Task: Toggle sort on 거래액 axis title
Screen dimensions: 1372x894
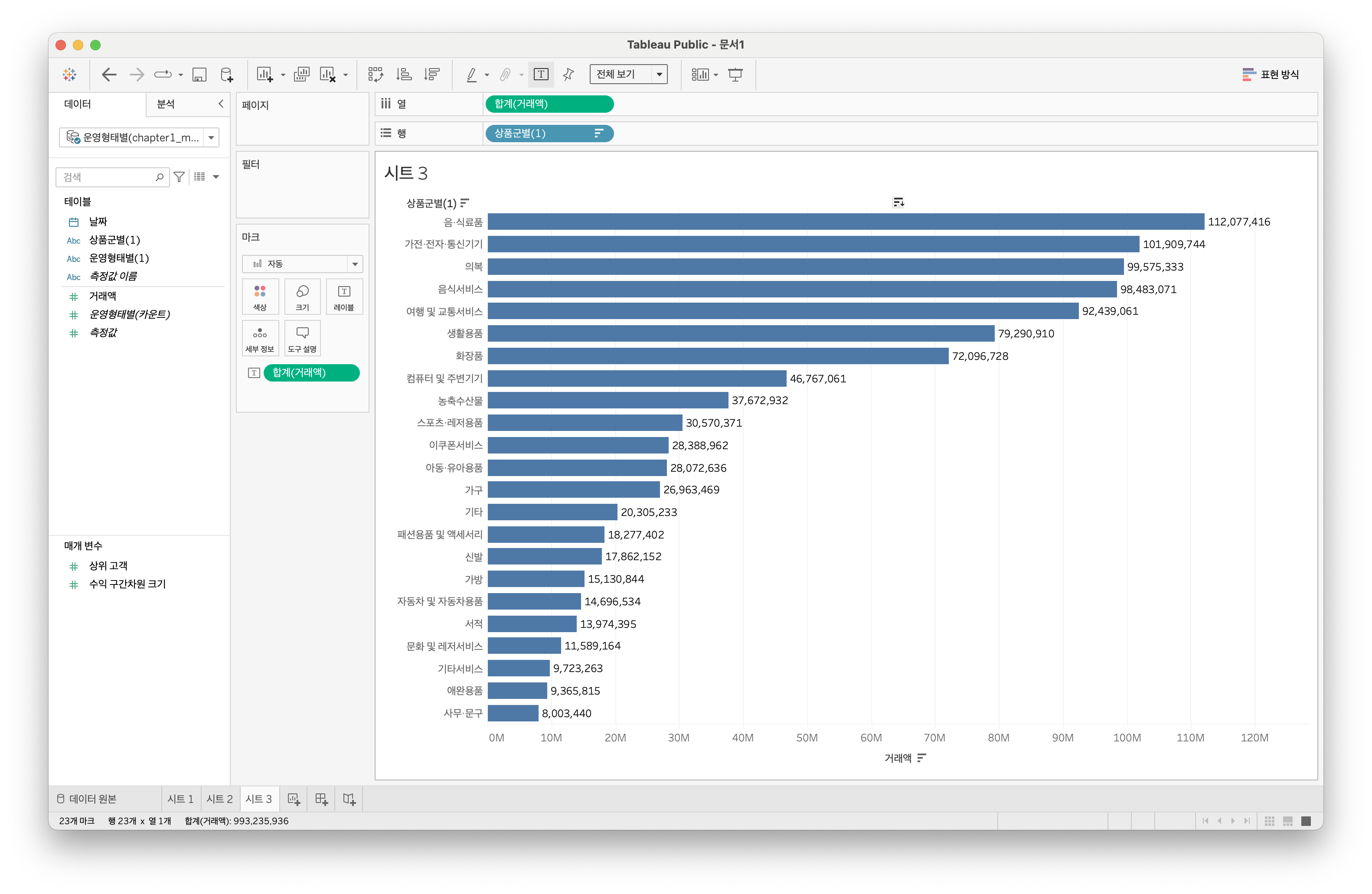Action: [x=921, y=757]
